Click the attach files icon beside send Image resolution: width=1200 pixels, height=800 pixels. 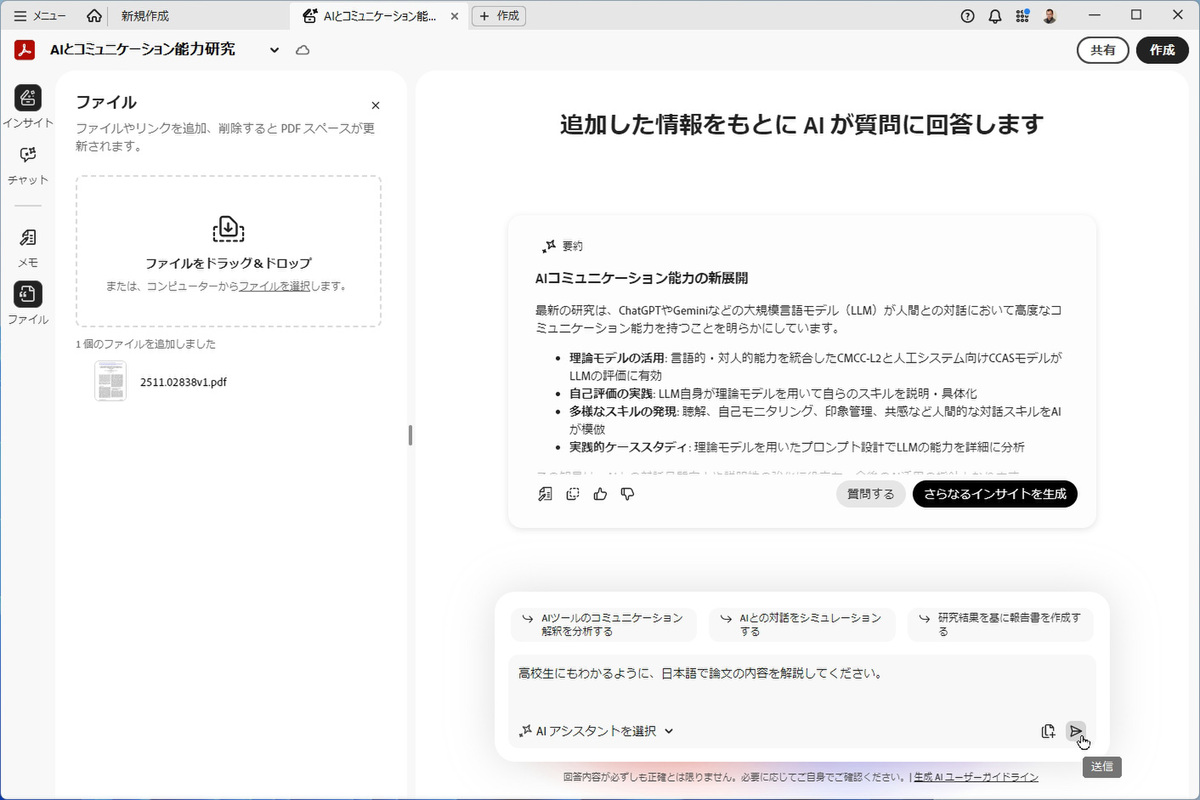(x=1048, y=731)
